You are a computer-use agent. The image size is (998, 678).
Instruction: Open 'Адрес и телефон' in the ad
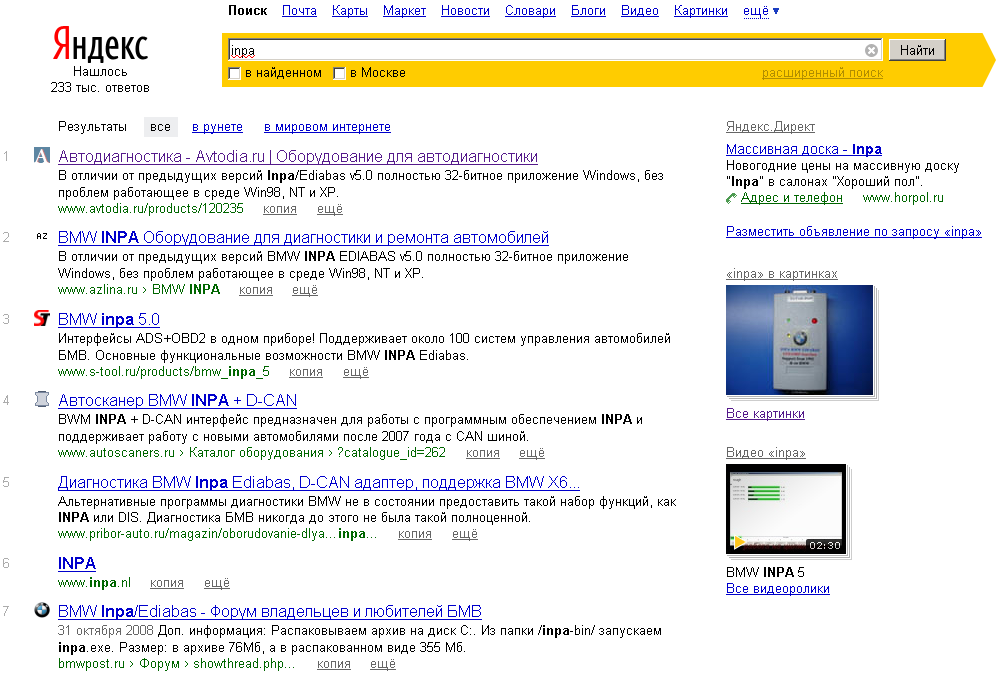tap(792, 198)
